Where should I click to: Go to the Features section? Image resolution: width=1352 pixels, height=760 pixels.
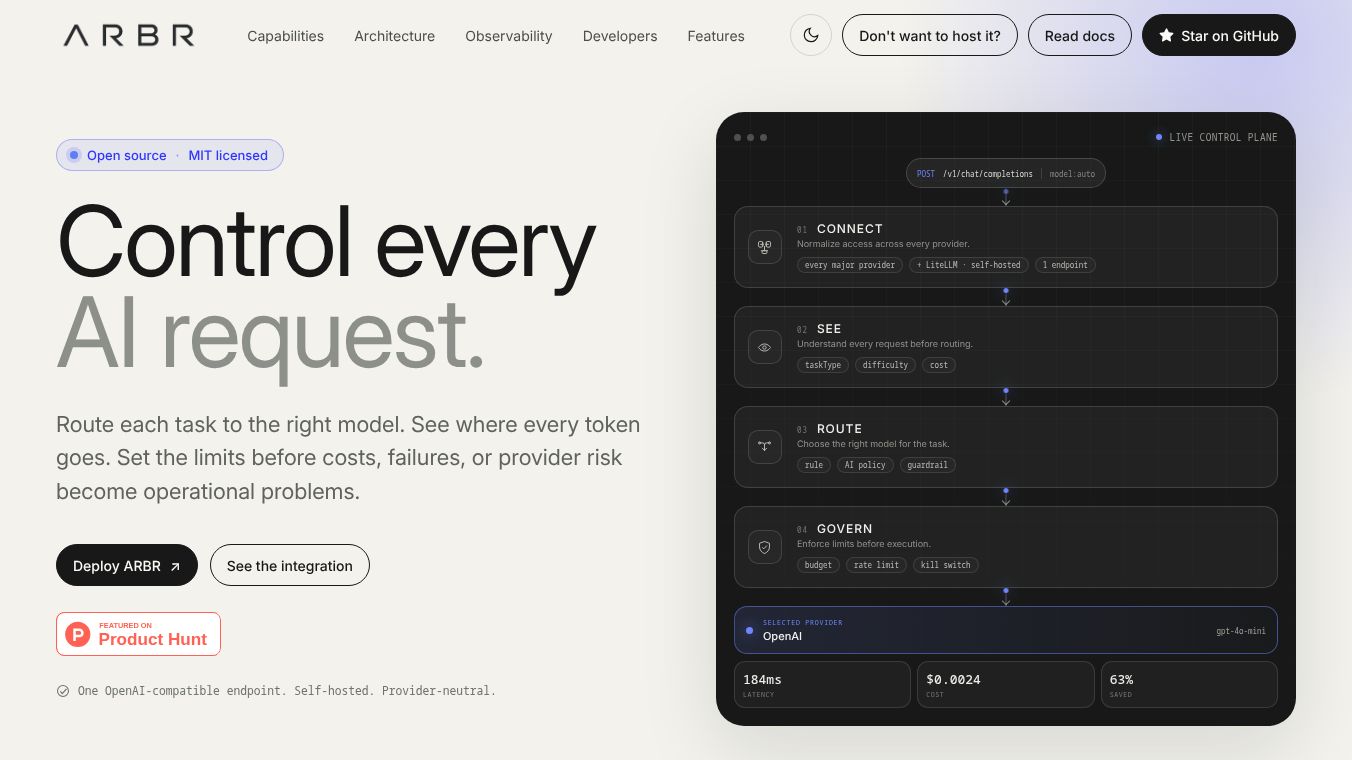tap(716, 36)
